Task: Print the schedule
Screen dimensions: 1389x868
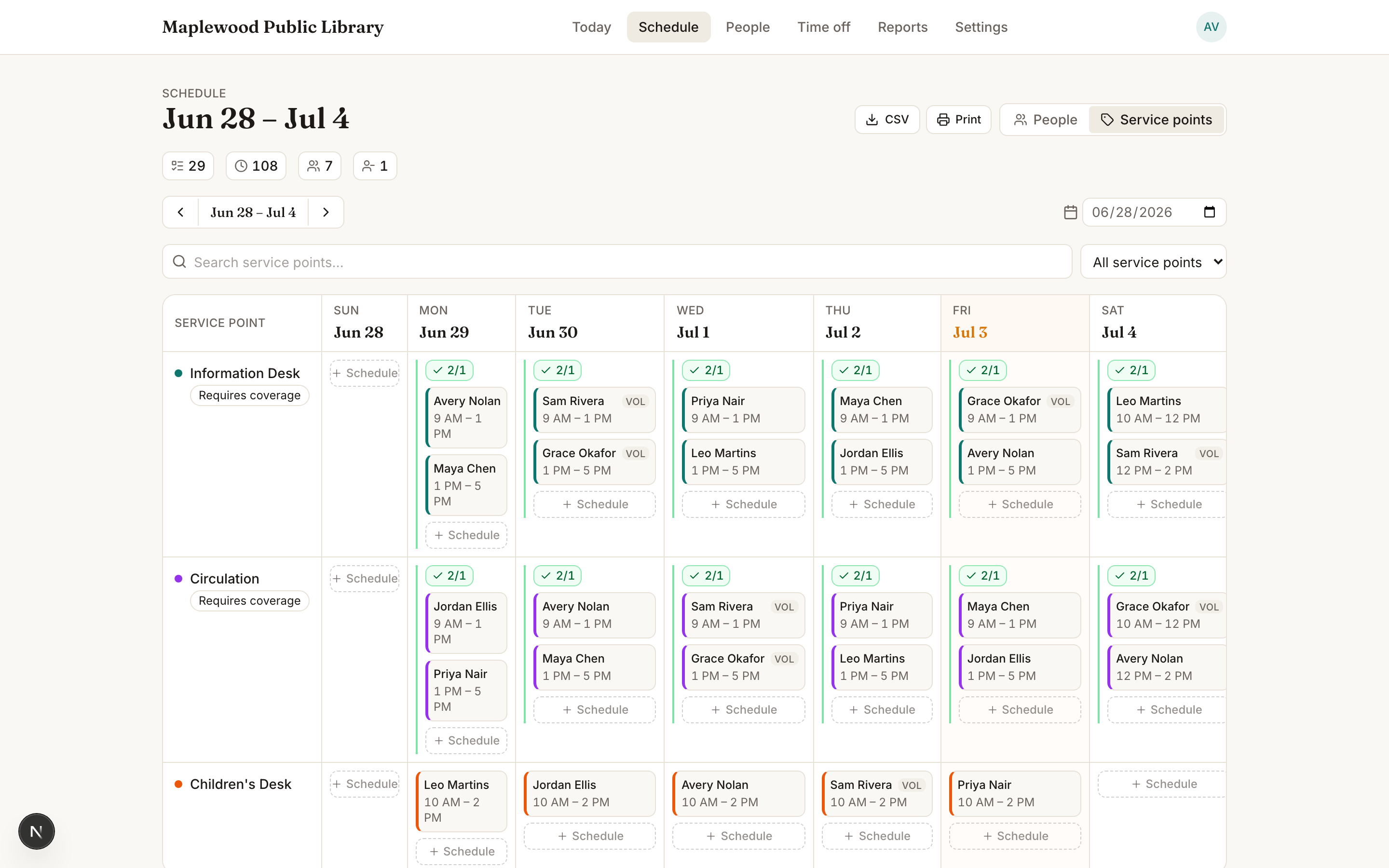Action: tap(958, 120)
